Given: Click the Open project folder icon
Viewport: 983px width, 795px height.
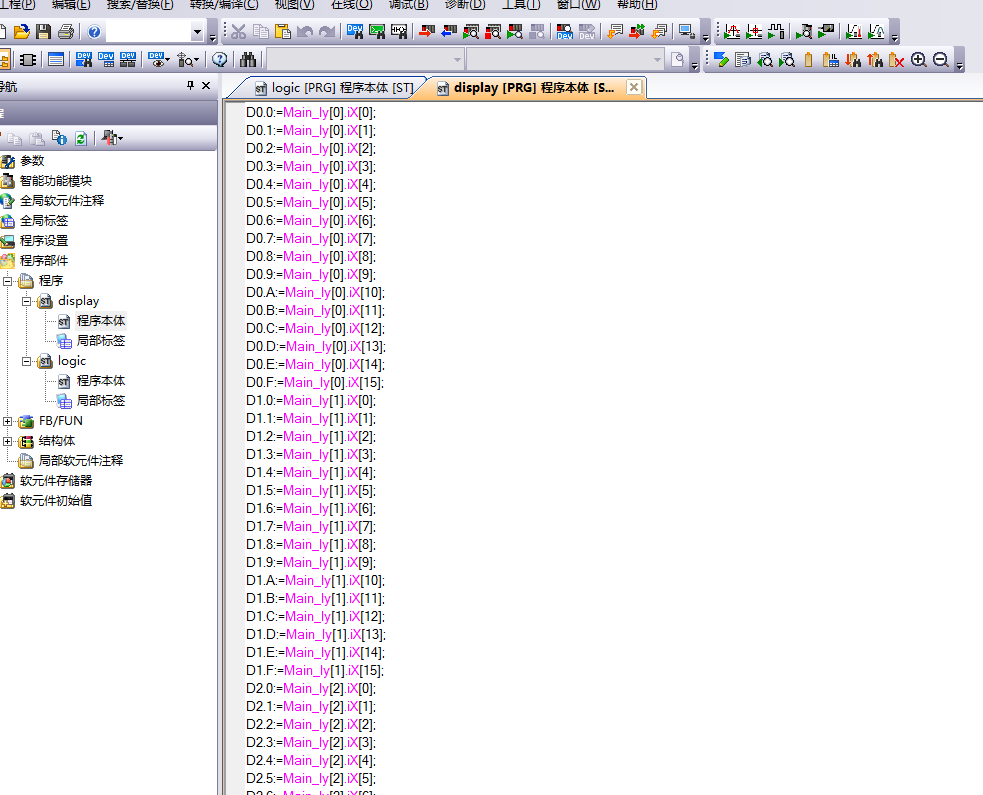Looking at the screenshot, I should (x=21, y=32).
